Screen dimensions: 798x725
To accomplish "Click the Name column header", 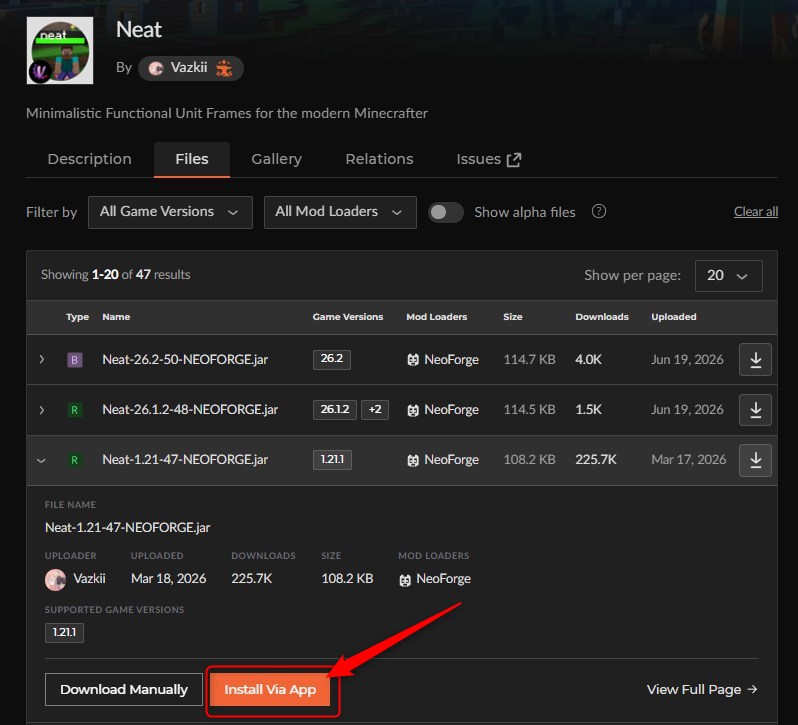I will (x=116, y=316).
